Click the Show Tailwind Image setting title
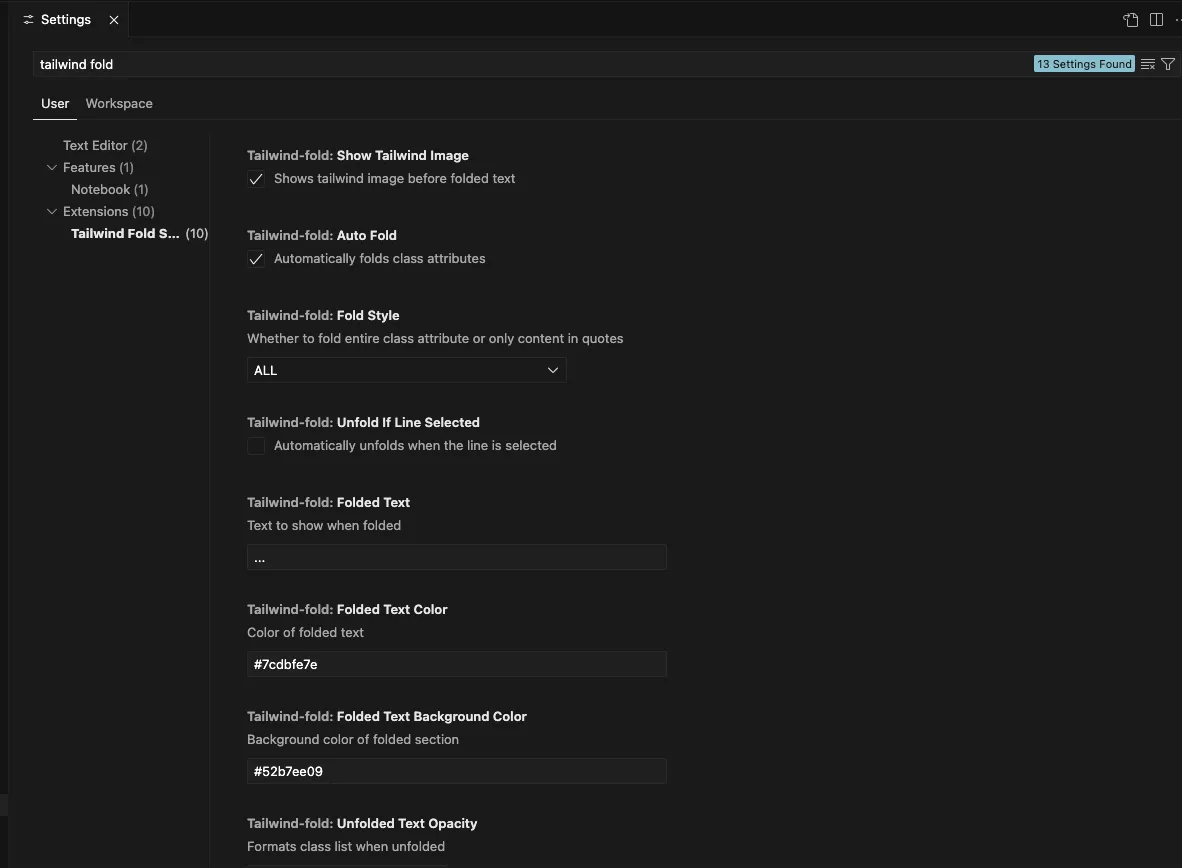The width and height of the screenshot is (1182, 868). pyautogui.click(x=358, y=155)
